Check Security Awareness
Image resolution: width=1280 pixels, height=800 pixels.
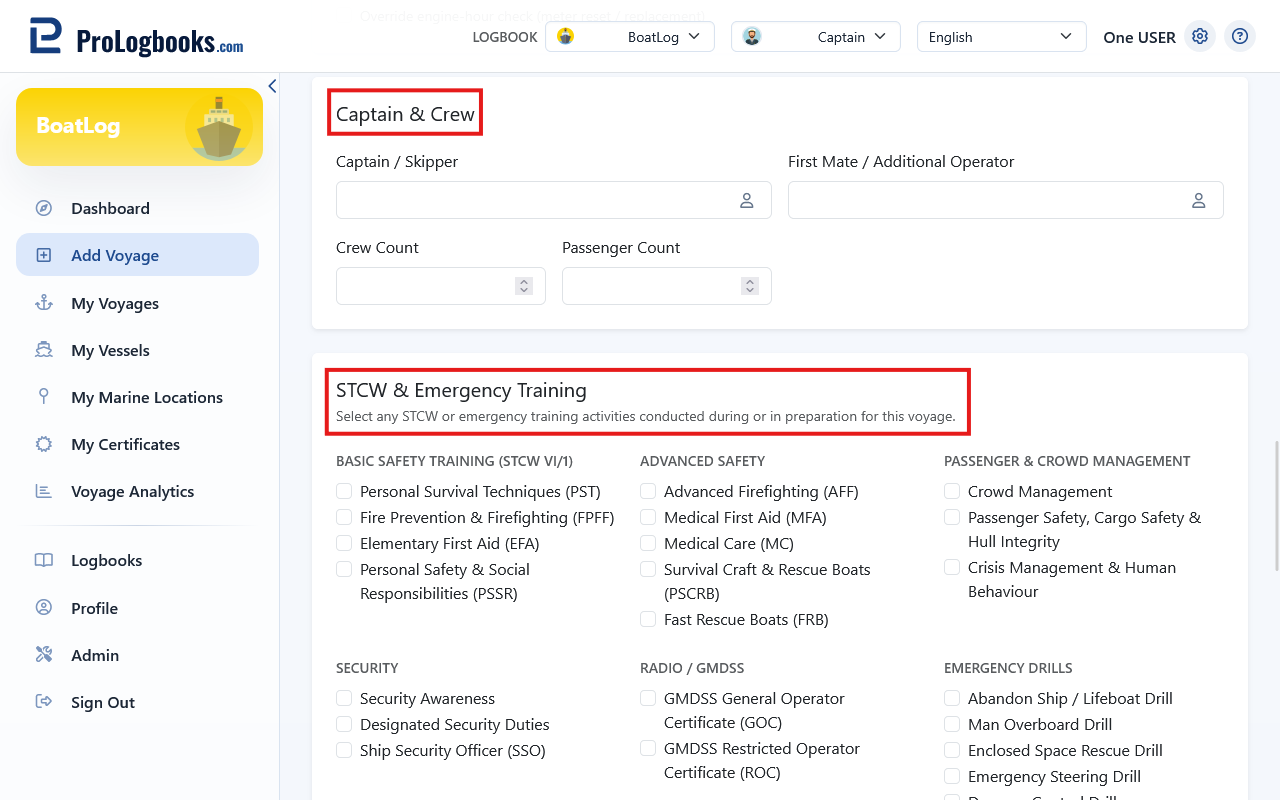coord(344,698)
